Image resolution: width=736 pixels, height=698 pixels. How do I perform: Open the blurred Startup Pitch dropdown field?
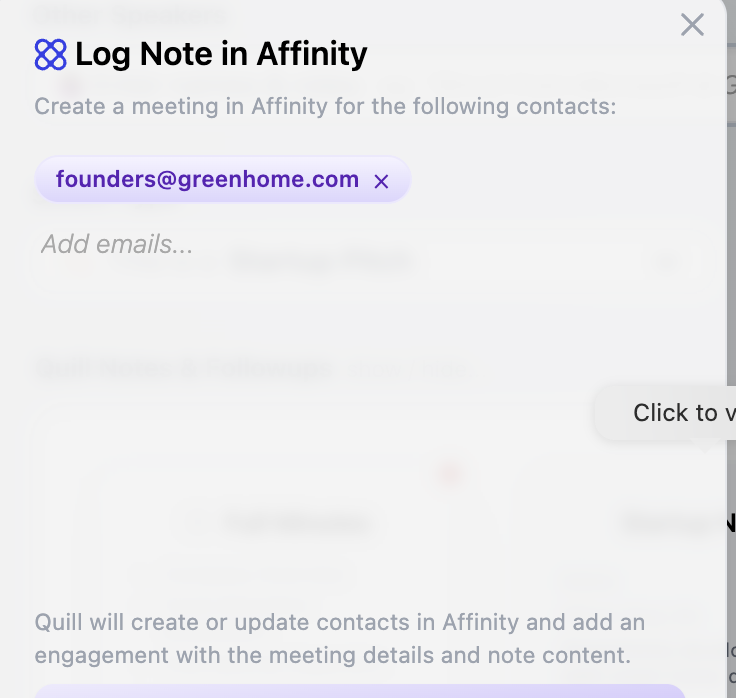click(x=320, y=262)
